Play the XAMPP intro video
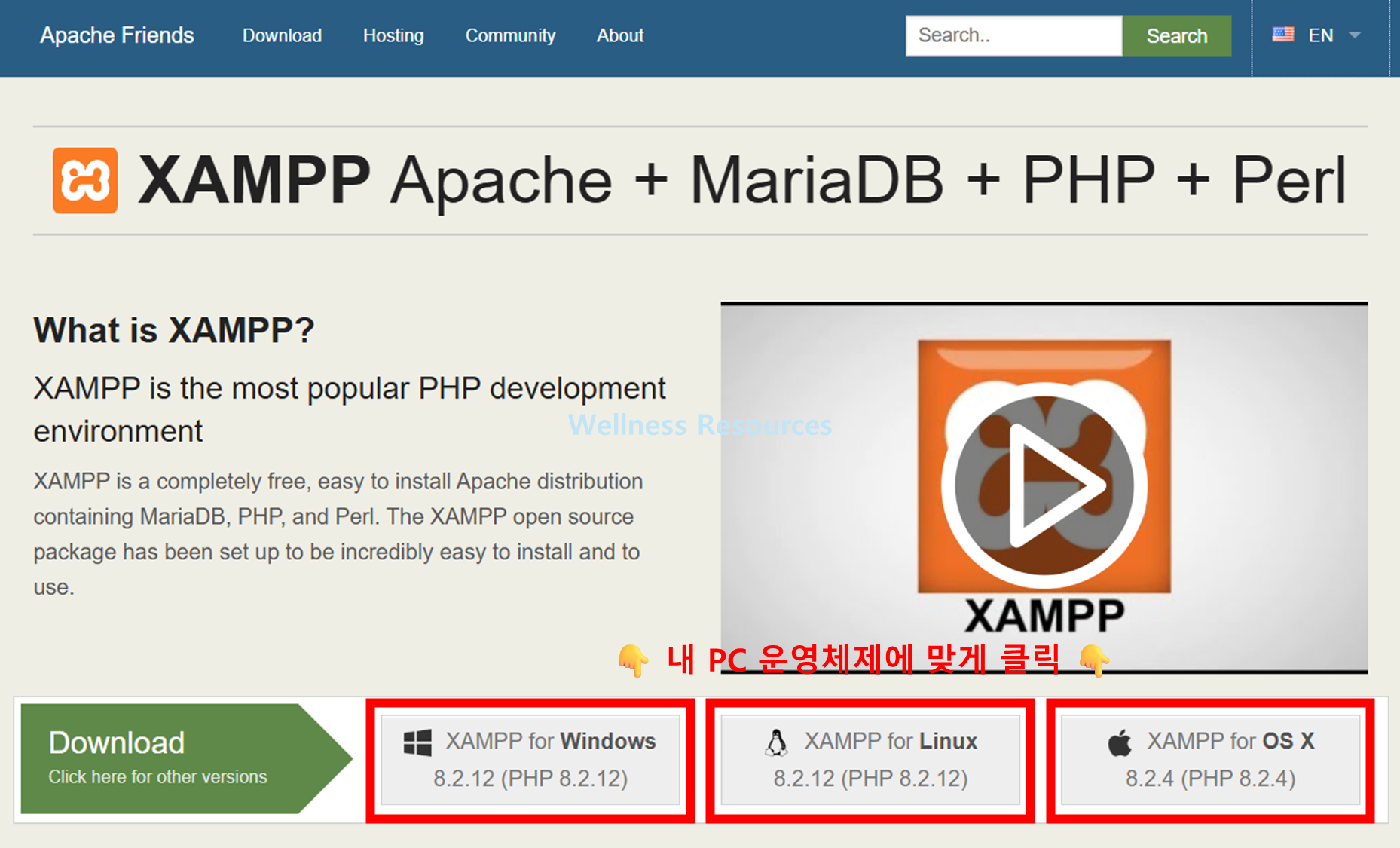Screen dimensions: 1400x848 pyautogui.click(x=1044, y=485)
